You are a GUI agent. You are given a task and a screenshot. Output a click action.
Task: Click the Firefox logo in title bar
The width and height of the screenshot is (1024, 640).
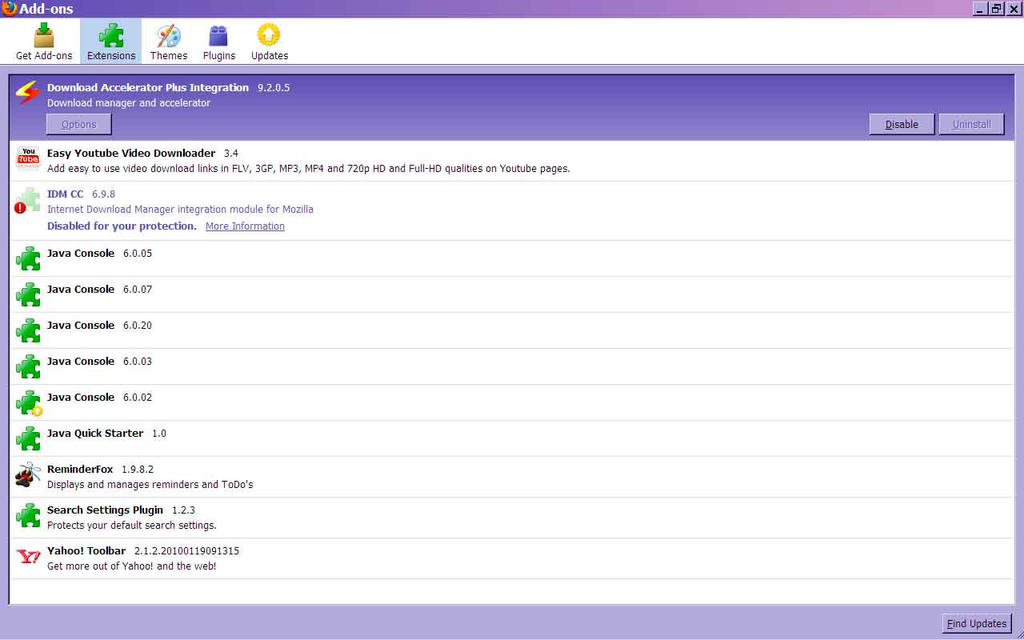point(8,8)
